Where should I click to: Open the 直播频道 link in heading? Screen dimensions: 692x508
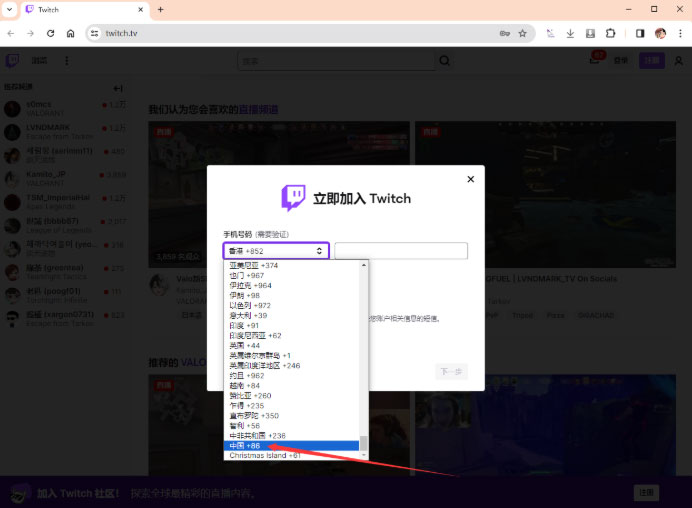click(x=258, y=109)
